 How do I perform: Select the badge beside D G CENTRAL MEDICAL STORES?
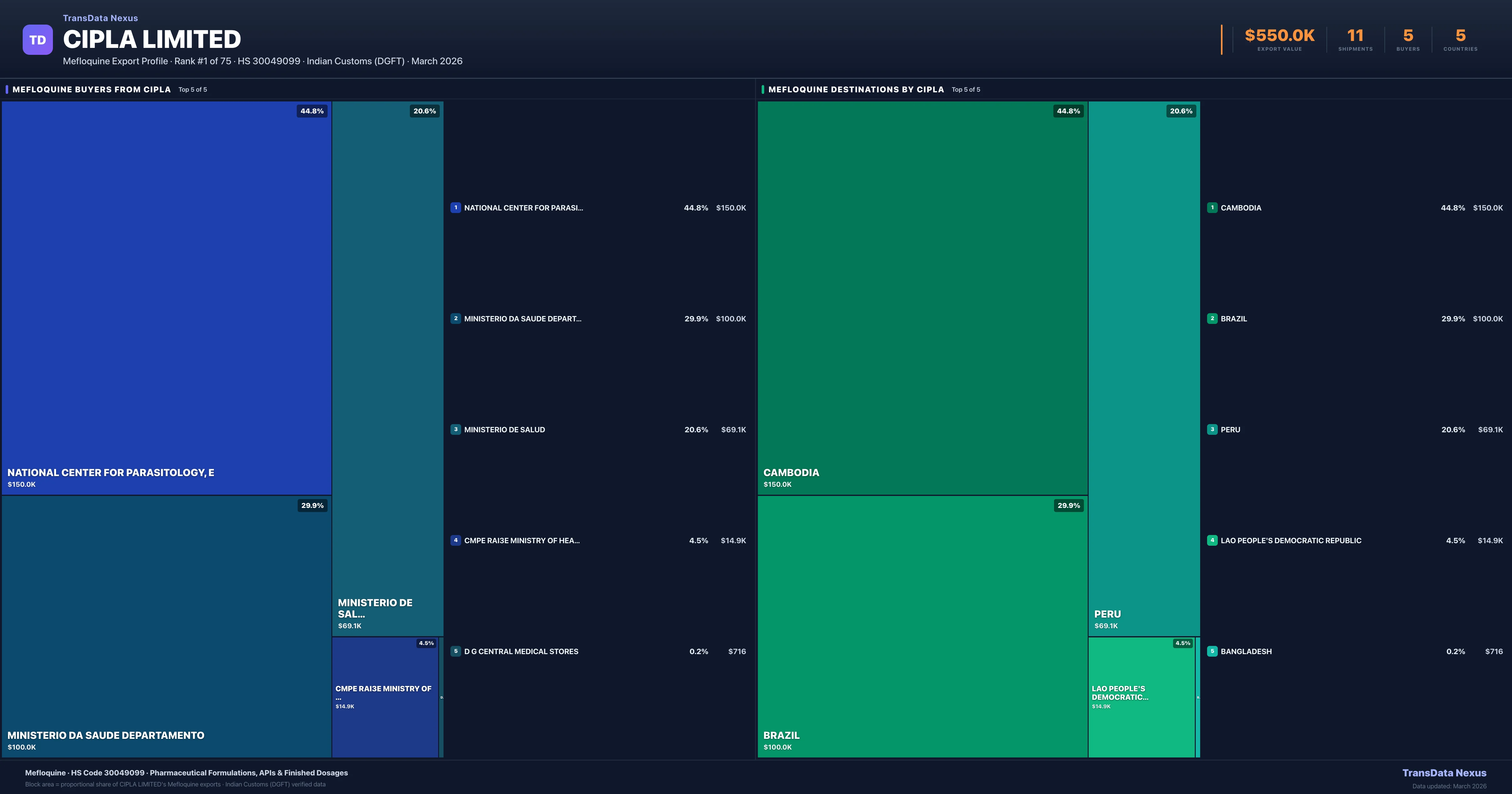(456, 651)
